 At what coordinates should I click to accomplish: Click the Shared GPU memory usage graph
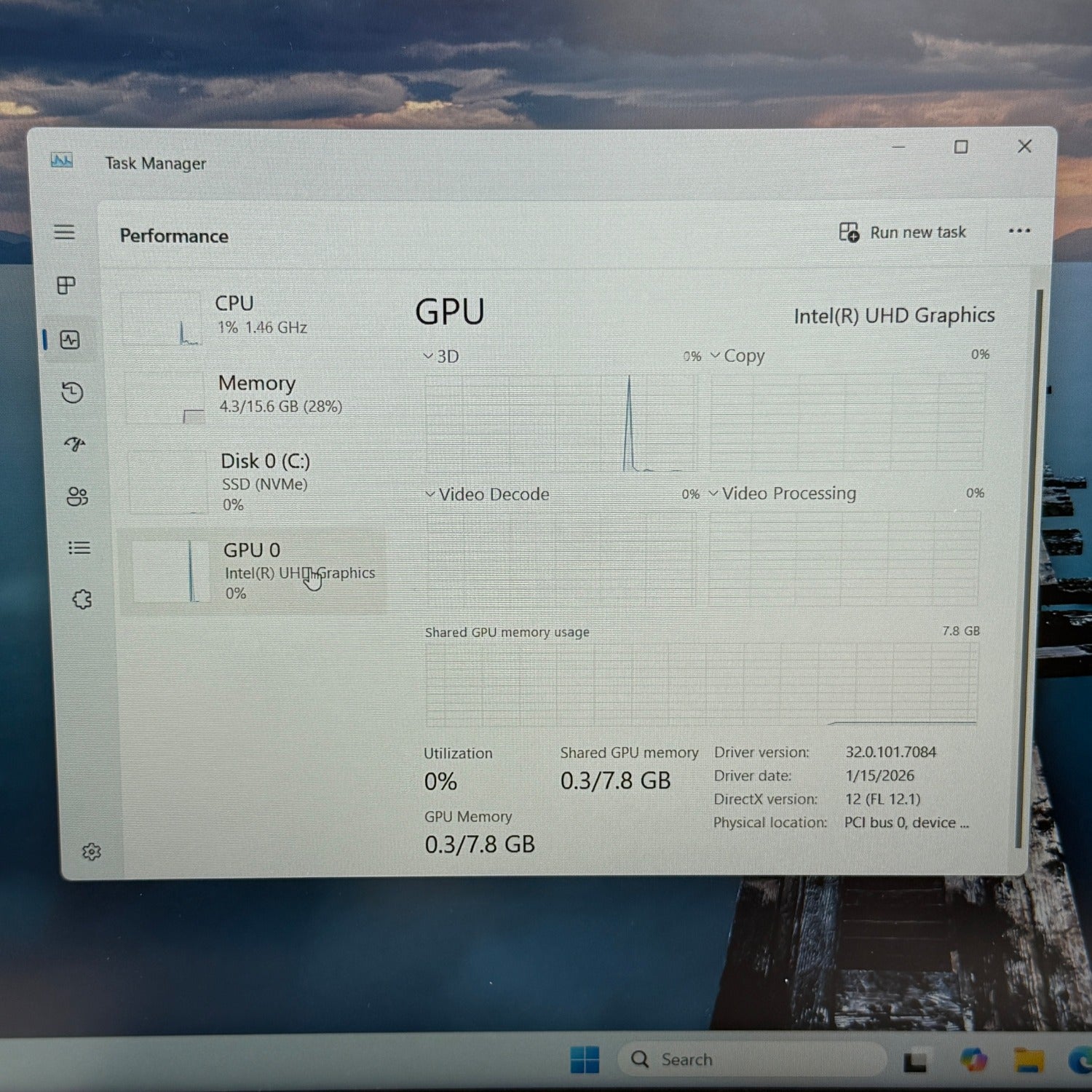tap(701, 684)
